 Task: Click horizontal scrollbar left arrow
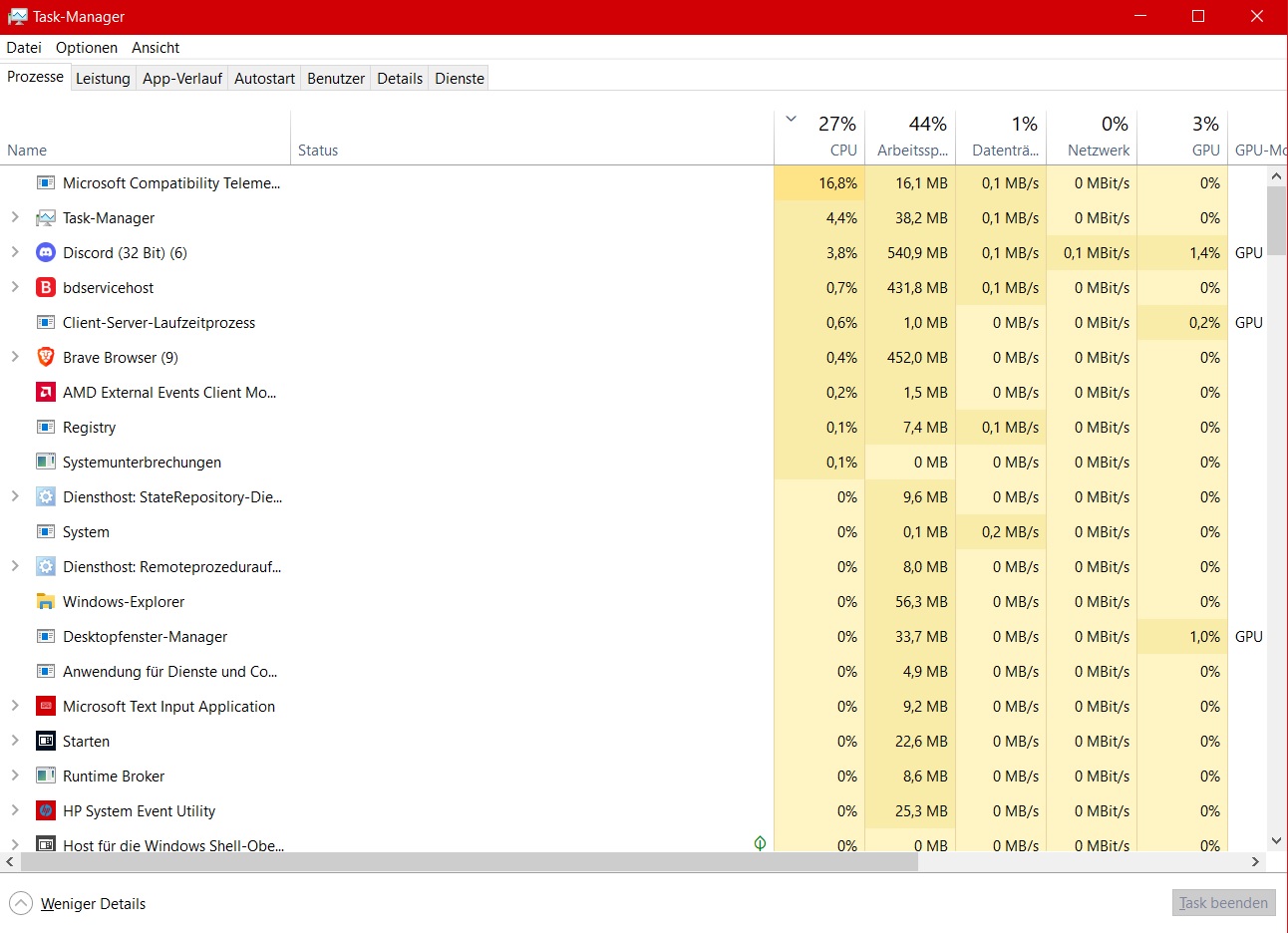(x=10, y=861)
